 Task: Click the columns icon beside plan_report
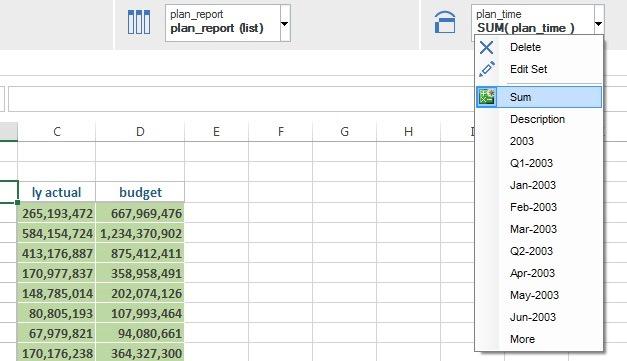click(139, 22)
